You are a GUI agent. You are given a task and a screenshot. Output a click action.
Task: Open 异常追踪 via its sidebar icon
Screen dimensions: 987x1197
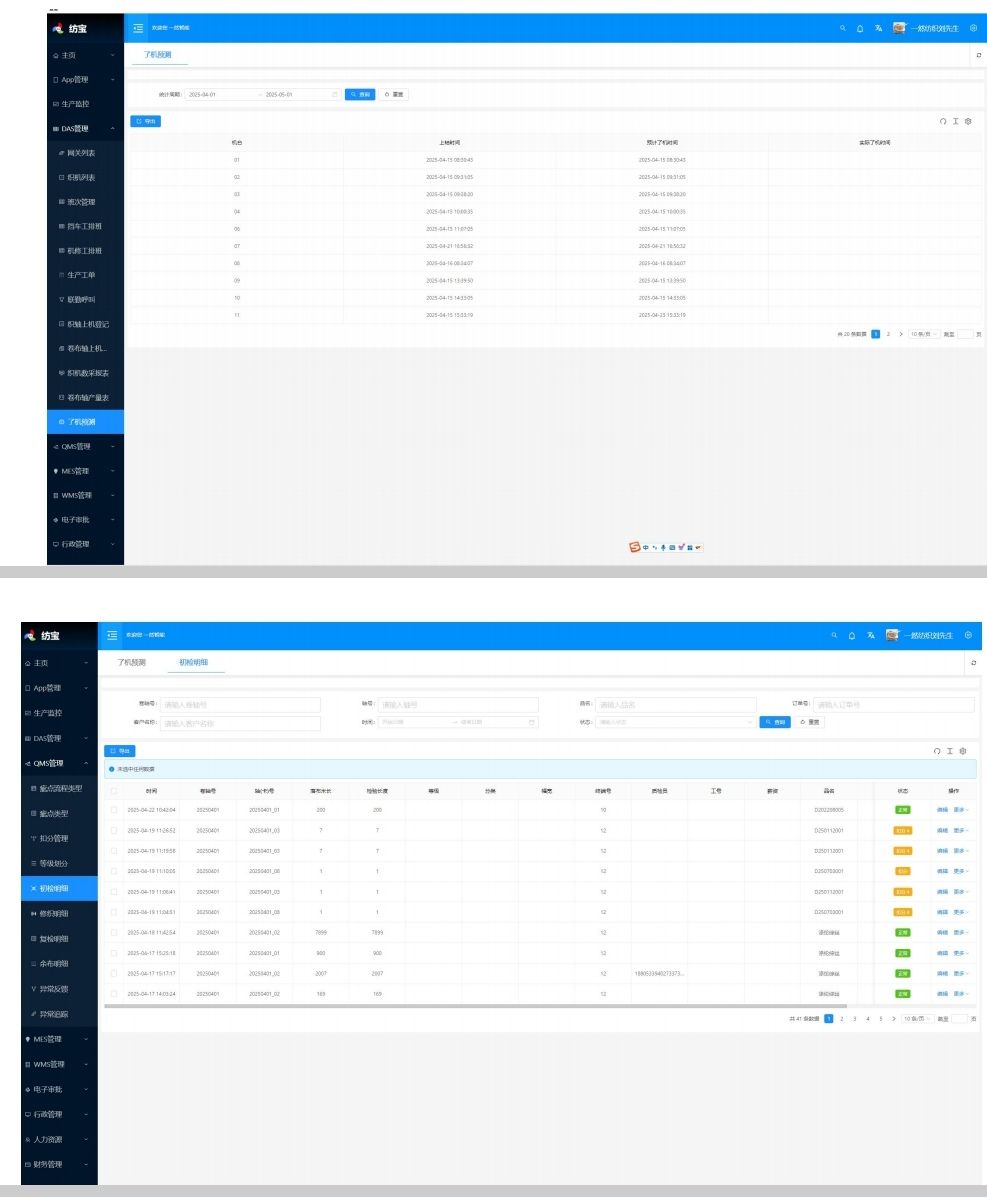[34, 1014]
